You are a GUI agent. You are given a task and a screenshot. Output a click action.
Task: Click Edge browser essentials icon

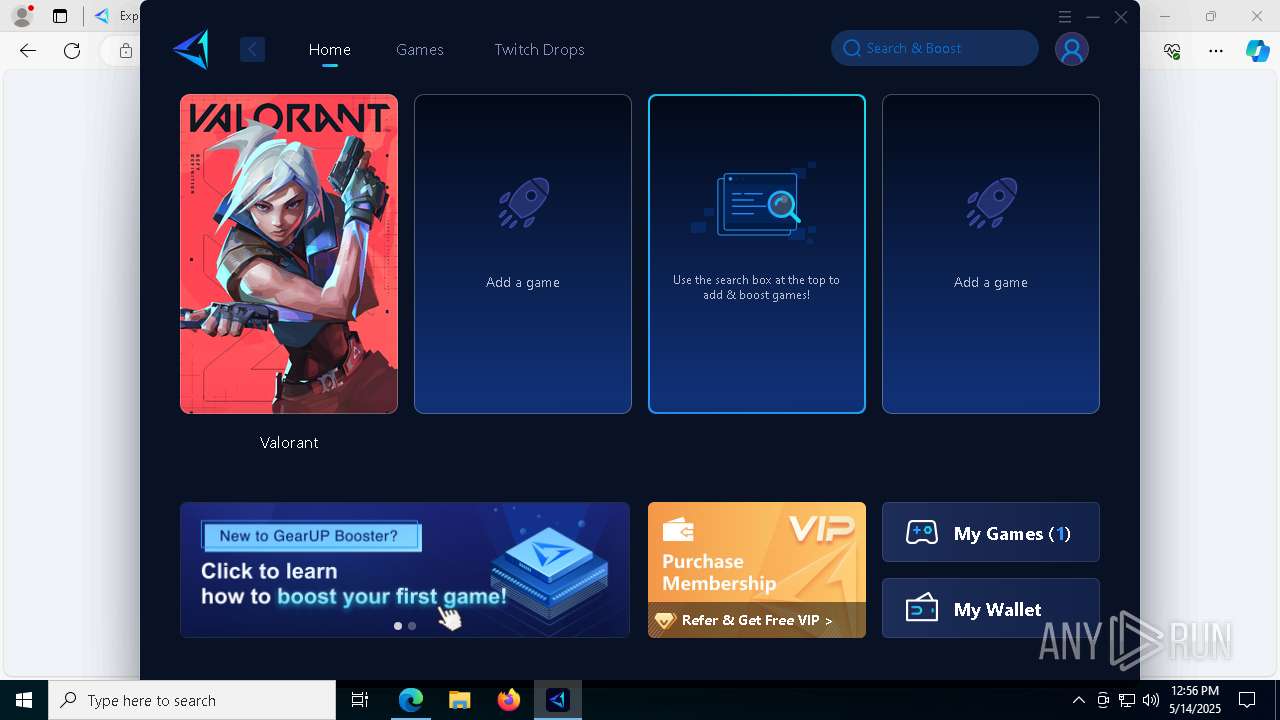pos(1172,51)
